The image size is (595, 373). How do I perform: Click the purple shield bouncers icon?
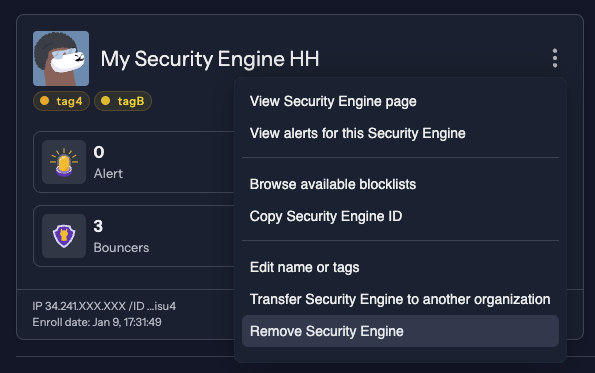(x=64, y=236)
